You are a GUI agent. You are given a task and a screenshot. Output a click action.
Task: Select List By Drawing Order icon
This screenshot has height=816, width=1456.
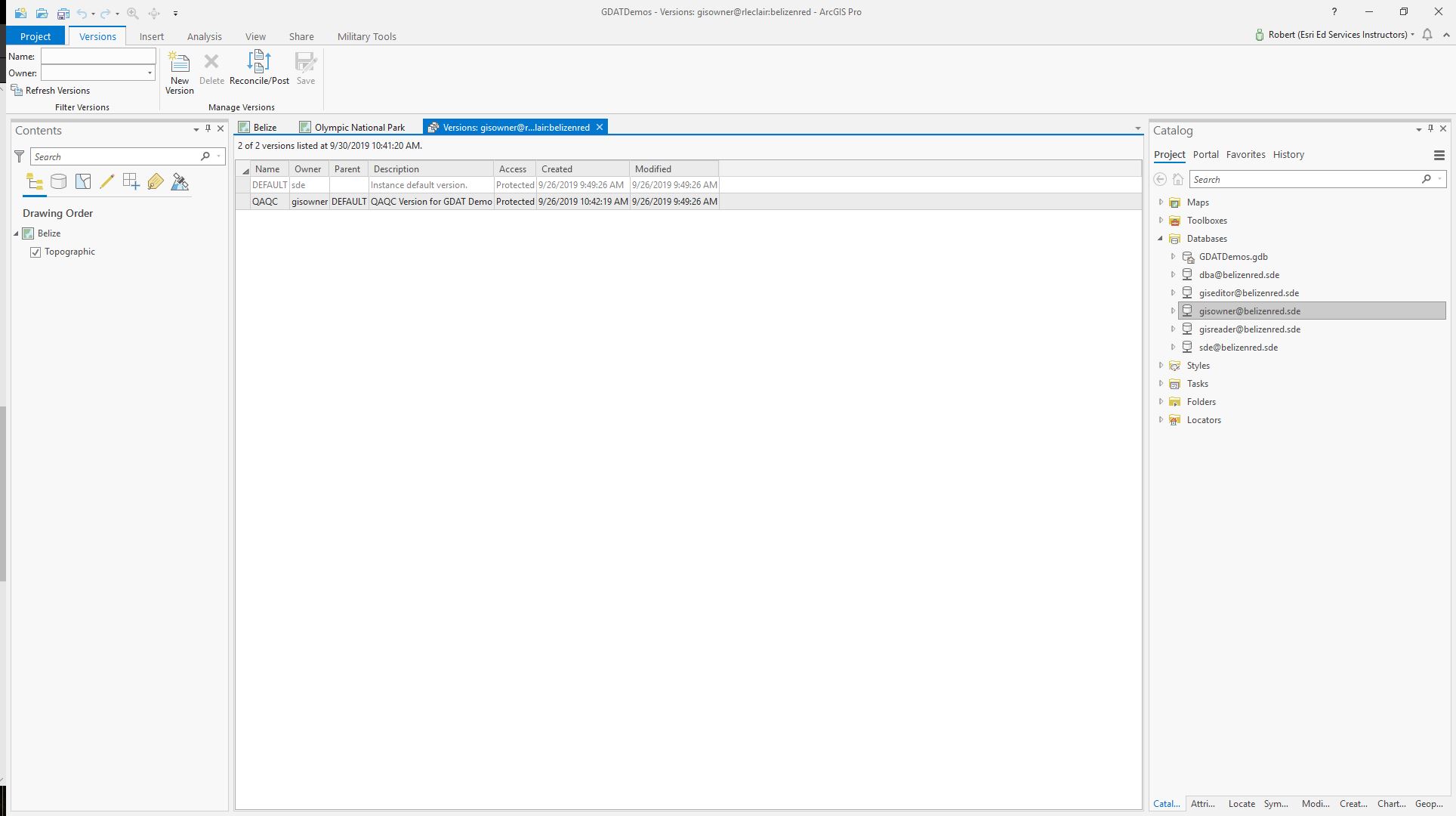[x=35, y=182]
